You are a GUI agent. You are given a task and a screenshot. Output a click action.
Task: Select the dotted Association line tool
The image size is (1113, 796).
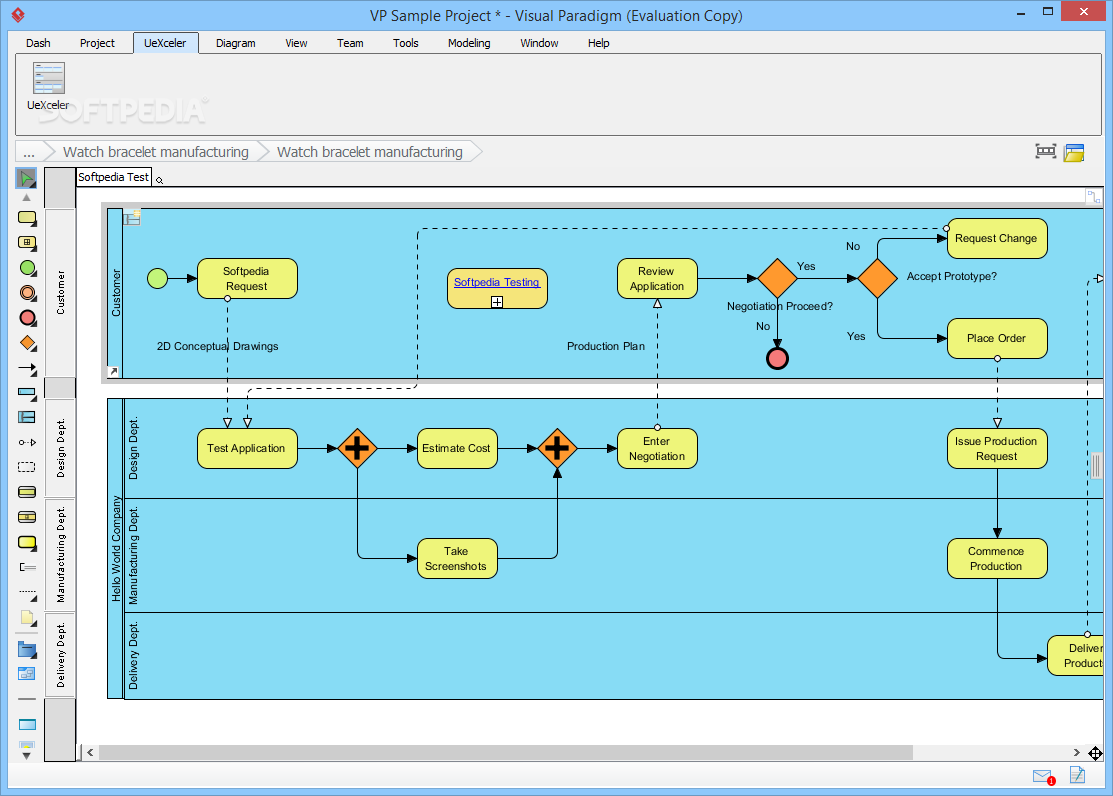(27, 593)
